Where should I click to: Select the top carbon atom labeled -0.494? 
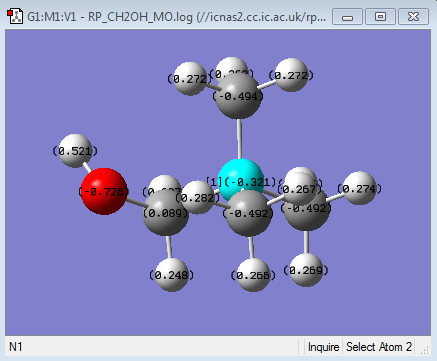coord(238,97)
